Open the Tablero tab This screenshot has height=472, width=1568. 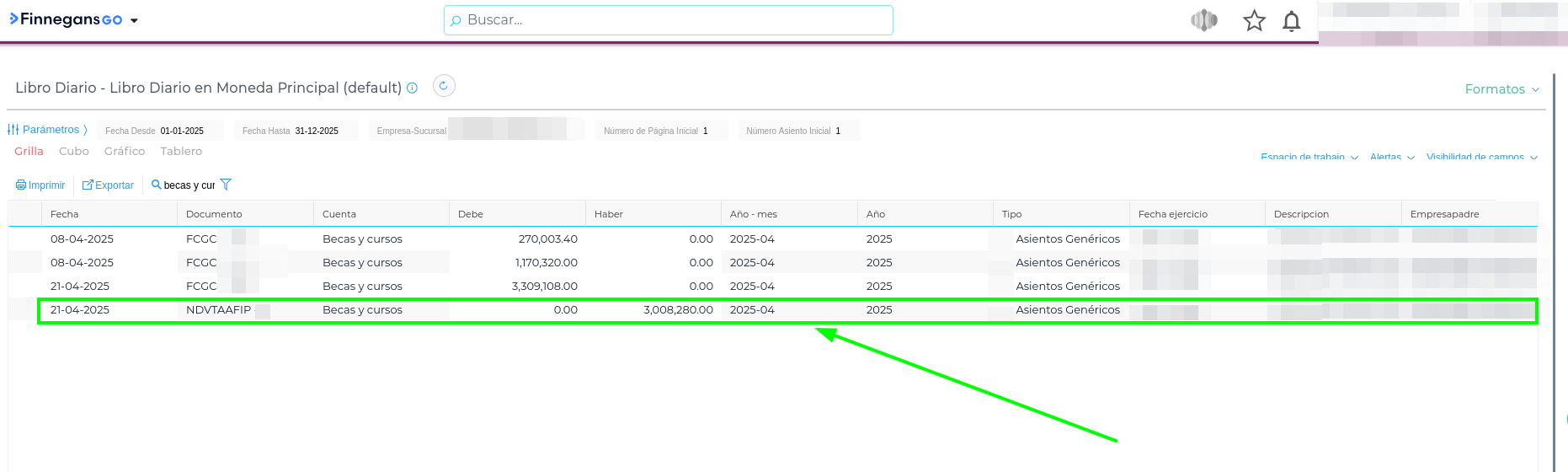click(181, 152)
